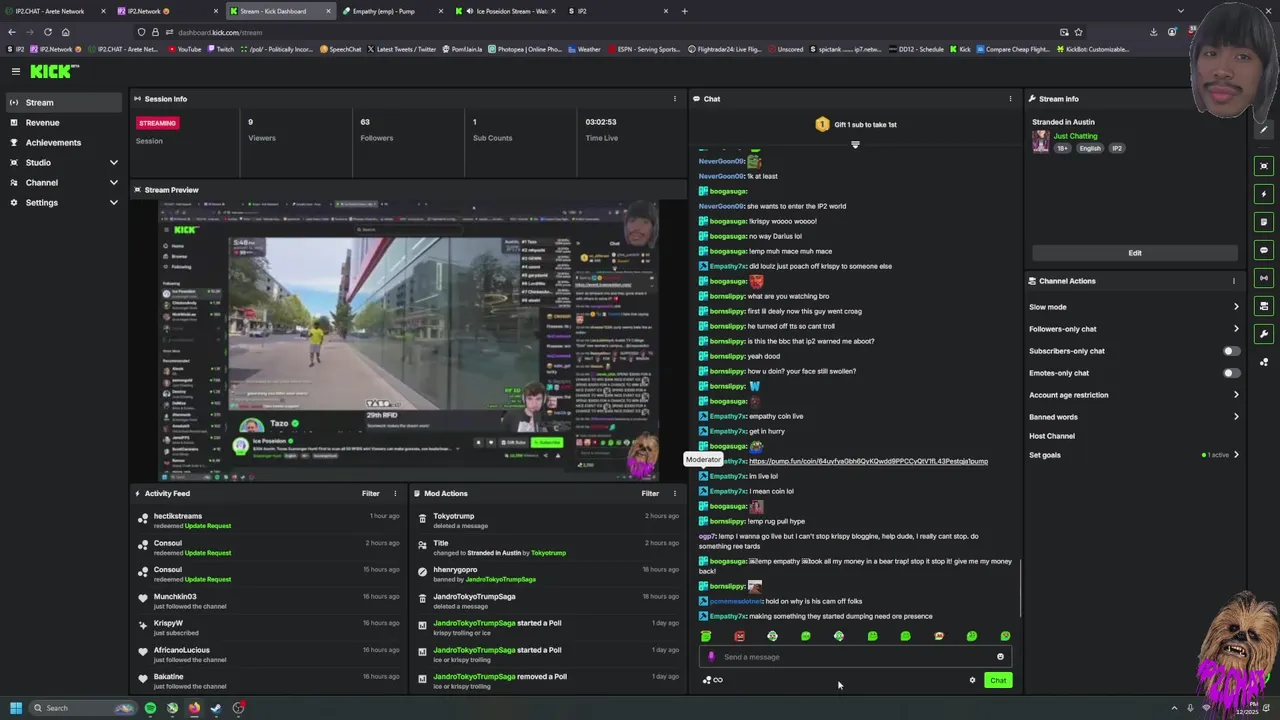Expand the Studio sidebar section
Screen dimensions: 1280x720
[113, 162]
